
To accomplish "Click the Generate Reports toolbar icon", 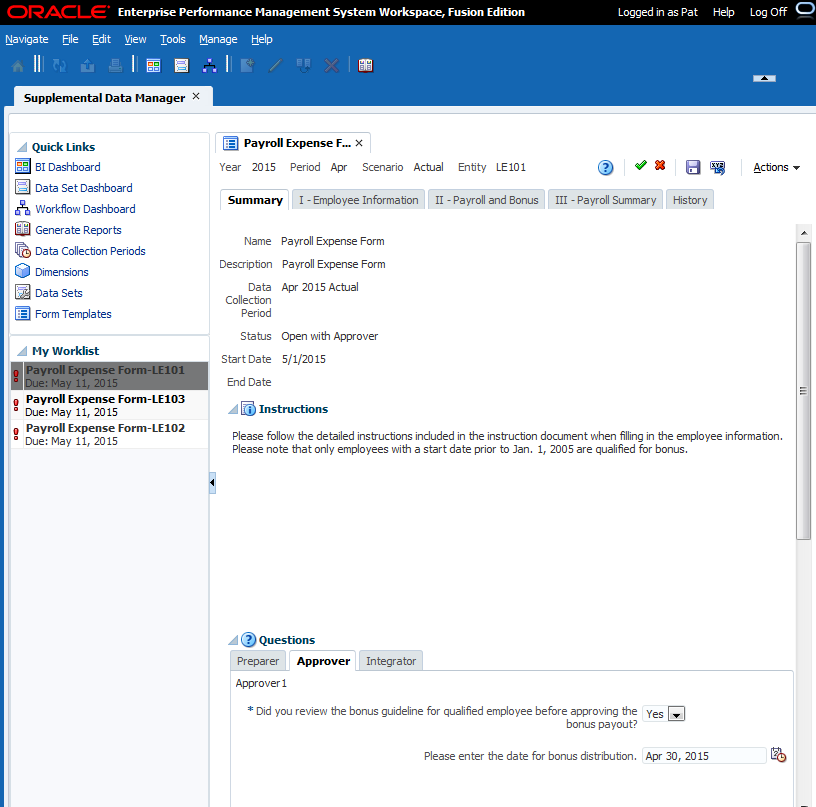I will pyautogui.click(x=365, y=66).
